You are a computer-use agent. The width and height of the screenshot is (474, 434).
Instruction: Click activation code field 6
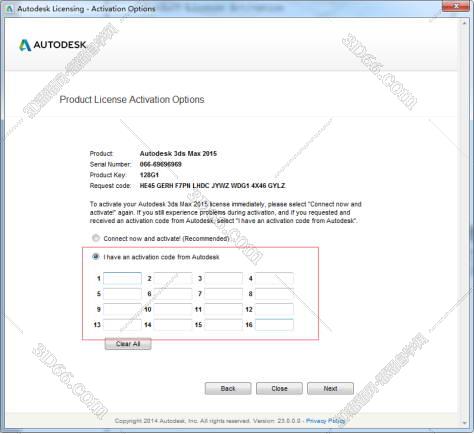pyautogui.click(x=173, y=294)
